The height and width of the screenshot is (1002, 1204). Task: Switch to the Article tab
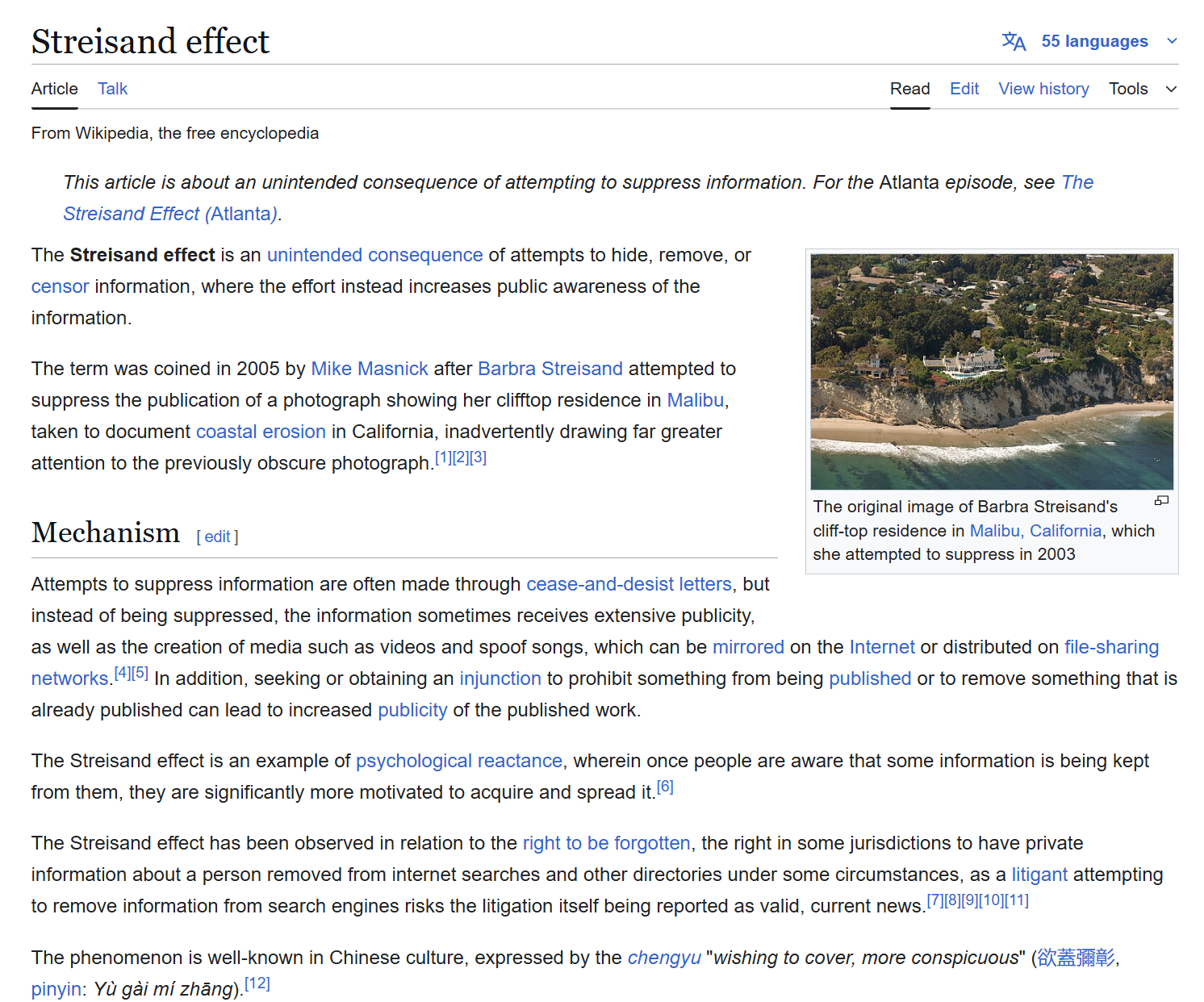(55, 89)
